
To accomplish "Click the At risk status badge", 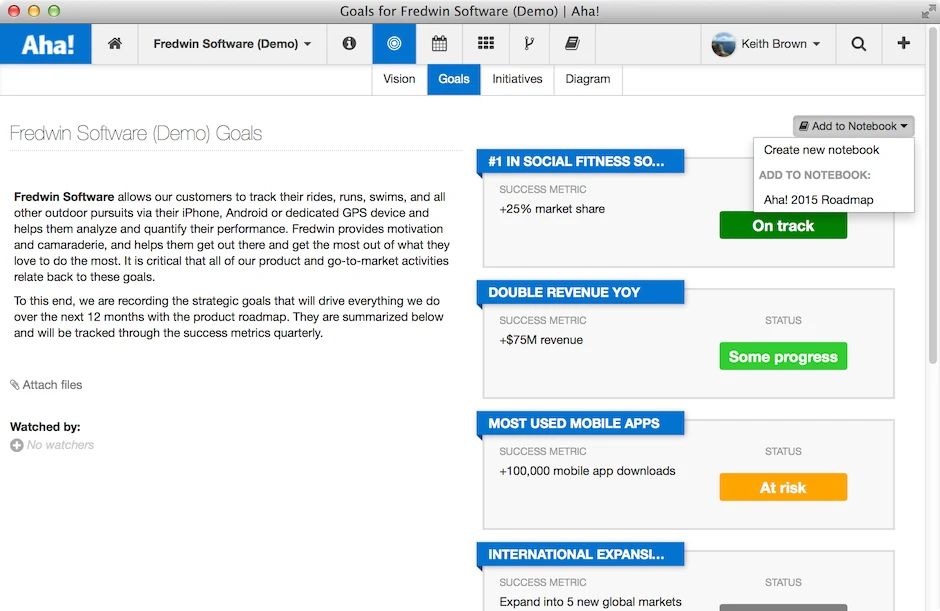I will (x=783, y=487).
